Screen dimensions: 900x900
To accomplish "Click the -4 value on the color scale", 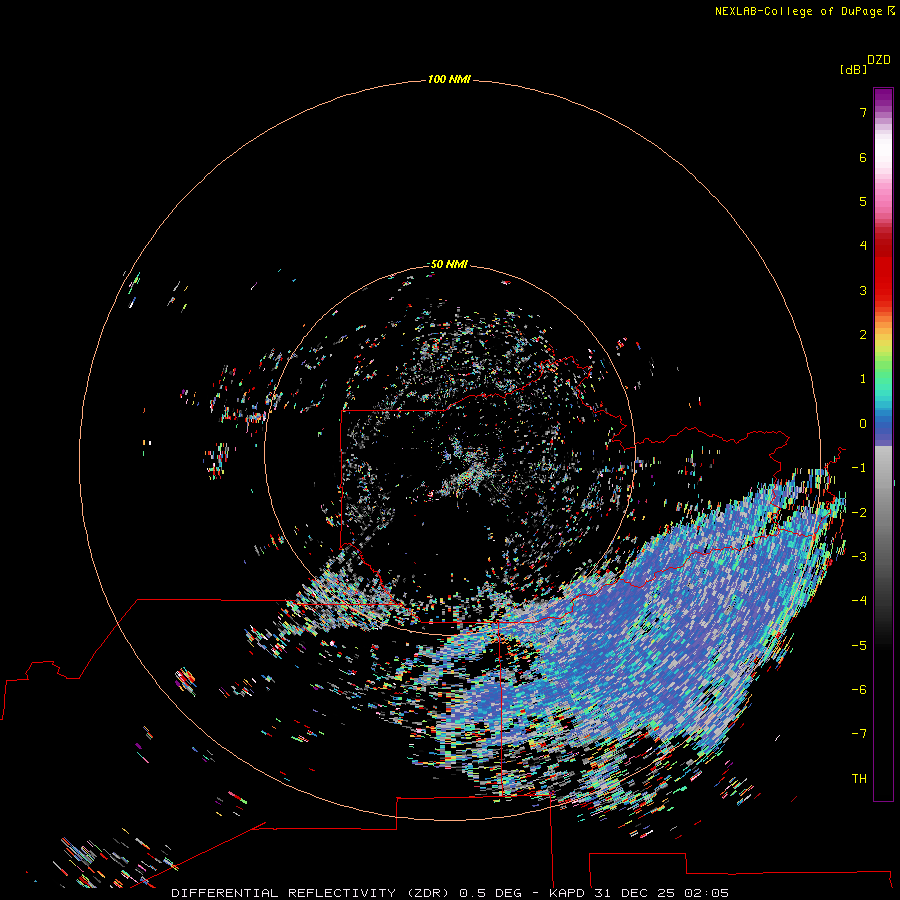I will 859,601.
